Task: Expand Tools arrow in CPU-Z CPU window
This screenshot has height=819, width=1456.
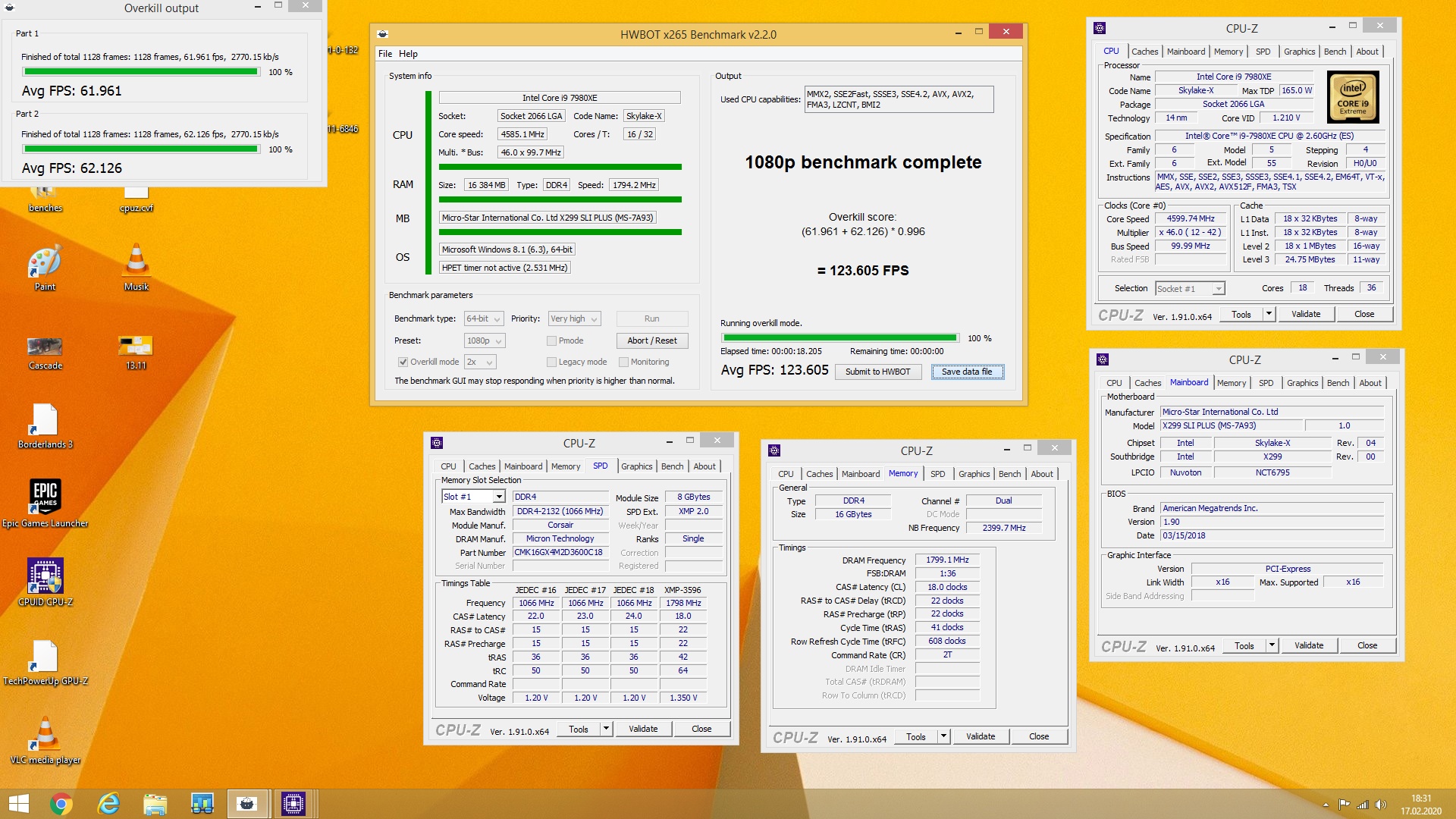Action: coord(1269,314)
